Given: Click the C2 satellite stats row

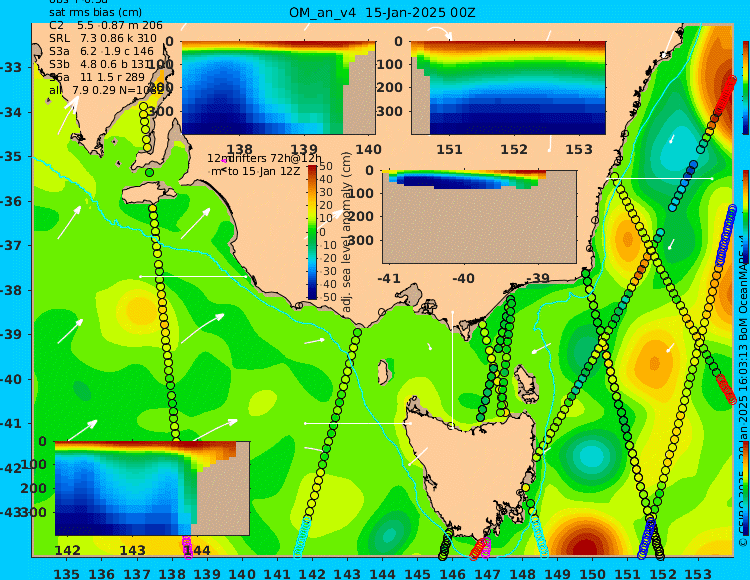Looking at the screenshot, I should tap(106, 25).
